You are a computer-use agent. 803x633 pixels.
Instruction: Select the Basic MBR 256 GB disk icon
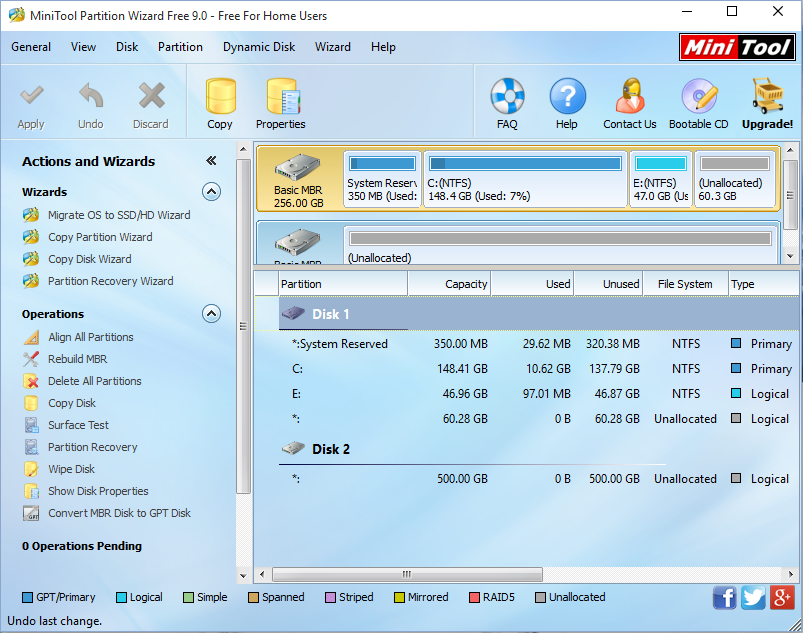[x=298, y=167]
